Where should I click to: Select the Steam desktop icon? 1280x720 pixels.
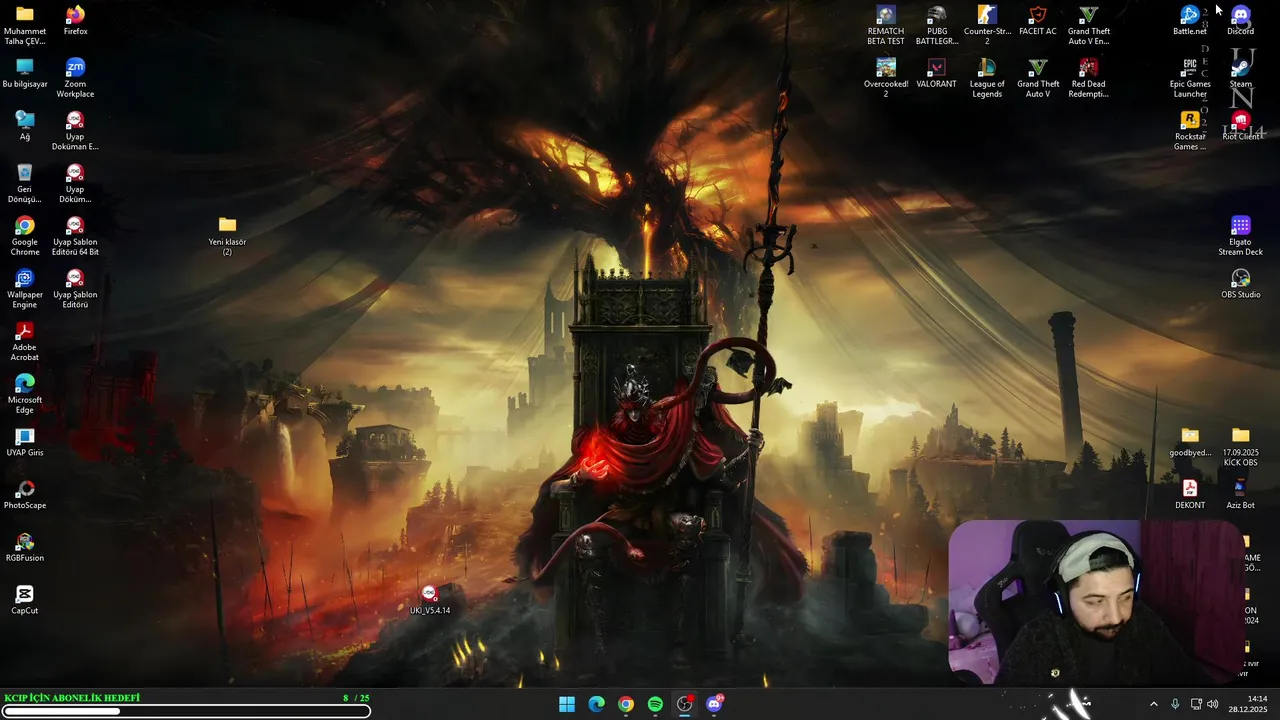(1241, 73)
